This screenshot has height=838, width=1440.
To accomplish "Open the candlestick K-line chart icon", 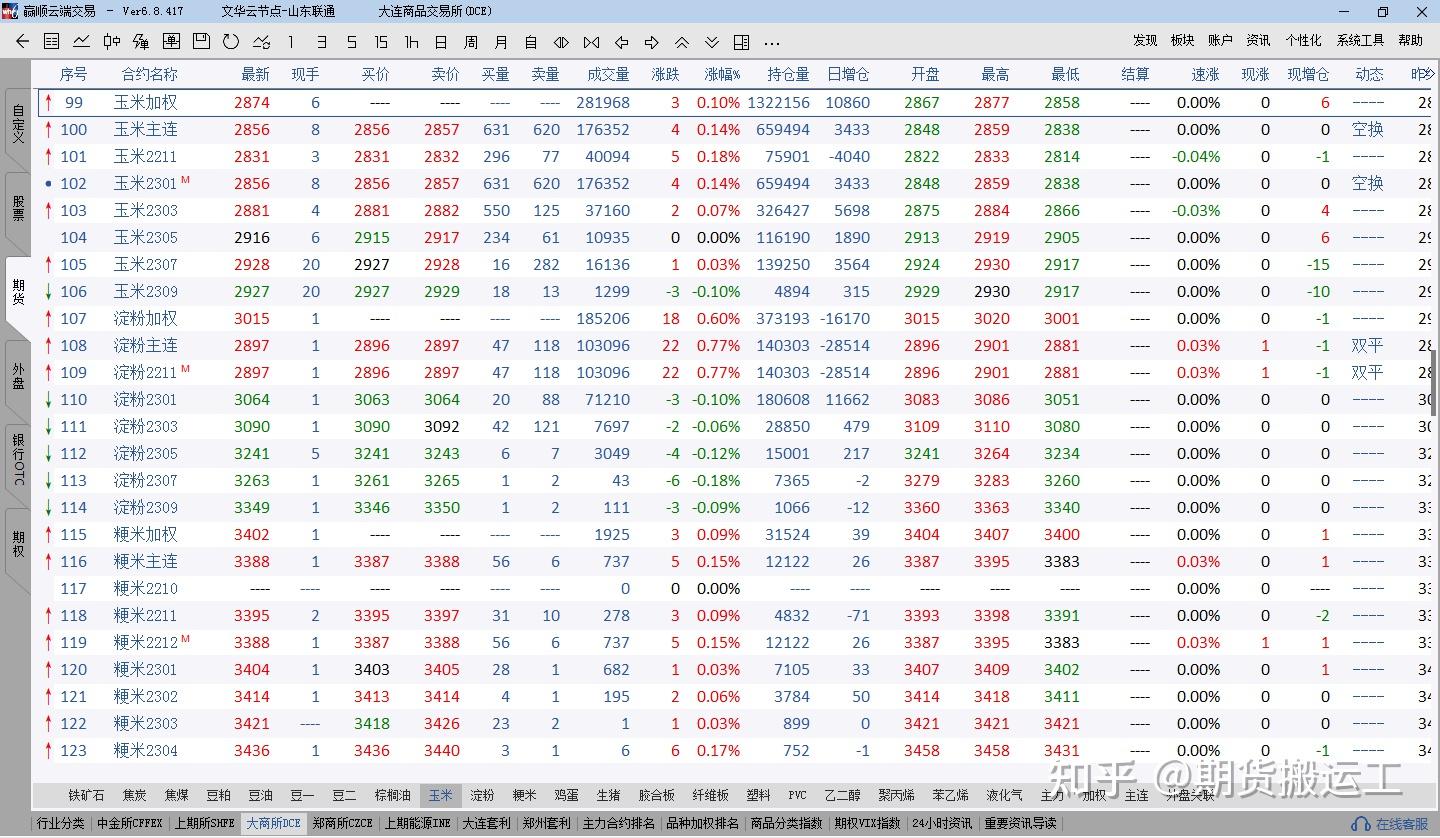I will click(x=112, y=42).
